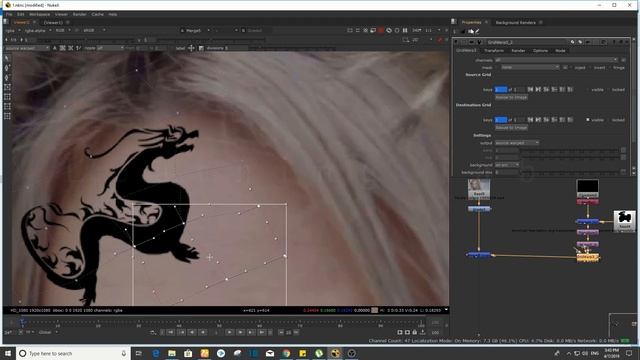Screen dimensions: 640x360
Task: Open the output source warped dropdown
Action: (517, 143)
